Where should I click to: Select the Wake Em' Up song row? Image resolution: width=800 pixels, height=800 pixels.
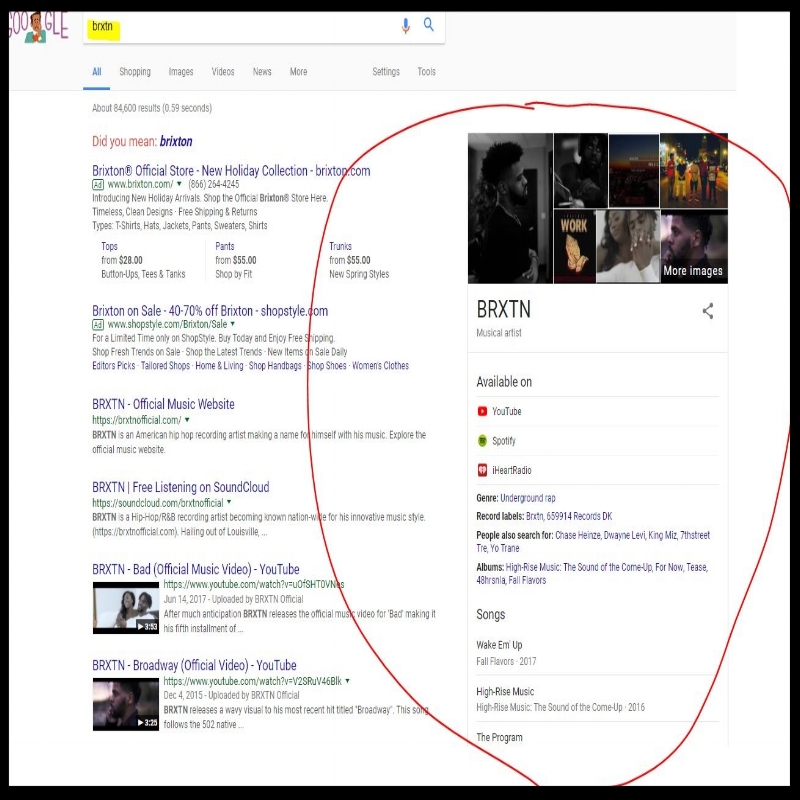coord(597,653)
